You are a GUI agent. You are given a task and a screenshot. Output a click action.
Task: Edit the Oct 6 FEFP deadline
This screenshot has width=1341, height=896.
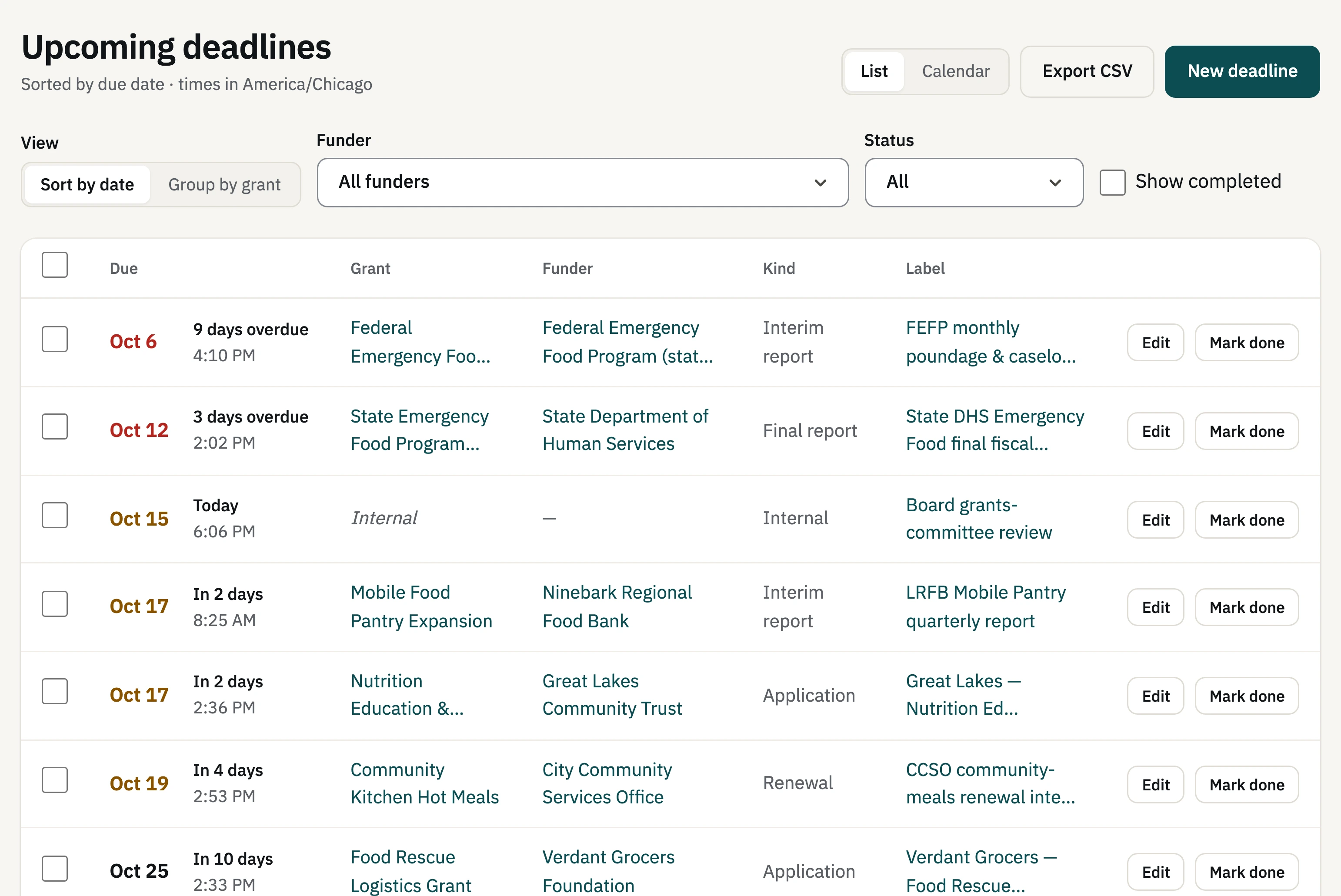point(1155,342)
